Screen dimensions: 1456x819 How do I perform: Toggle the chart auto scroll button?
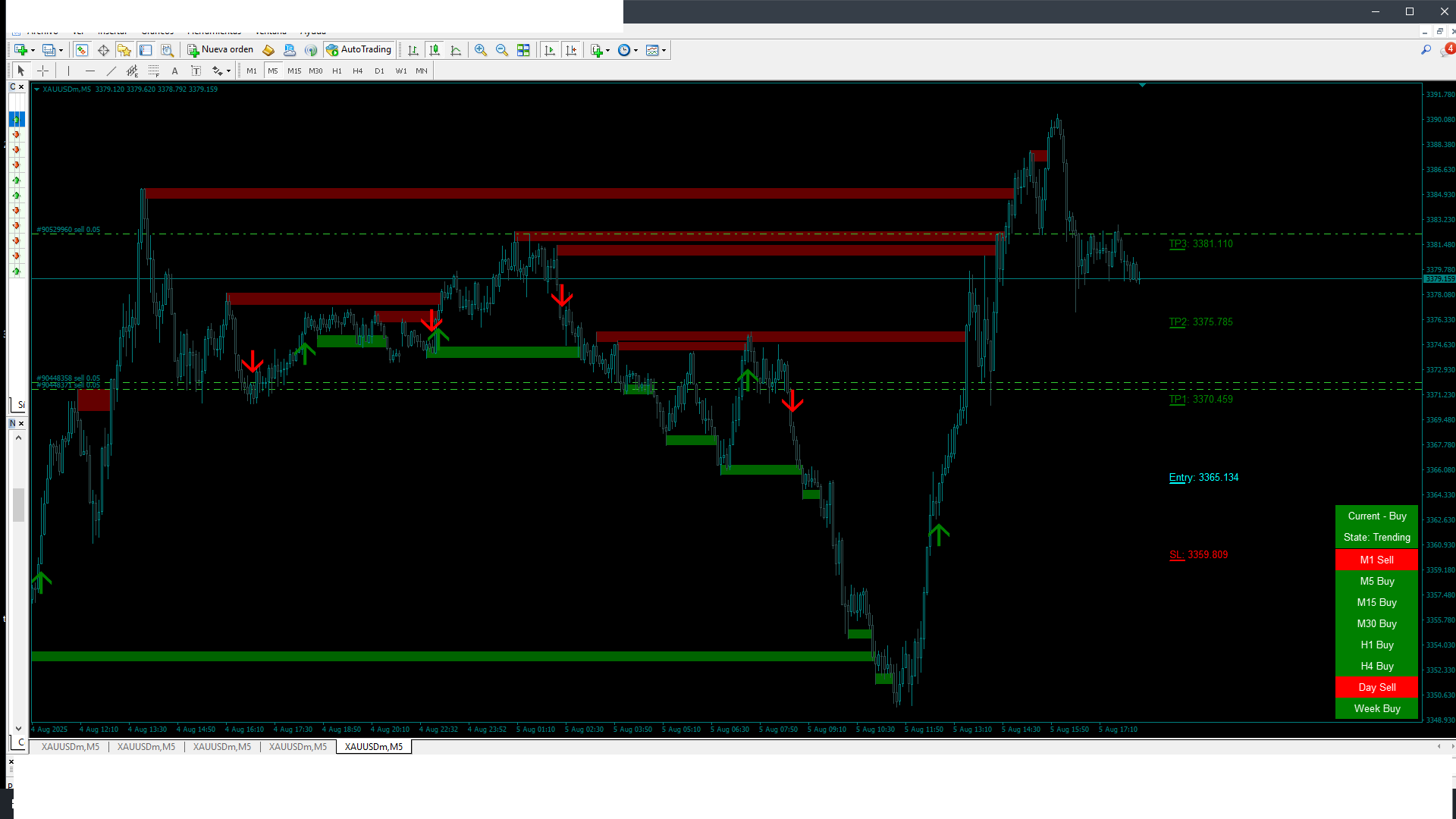(550, 50)
